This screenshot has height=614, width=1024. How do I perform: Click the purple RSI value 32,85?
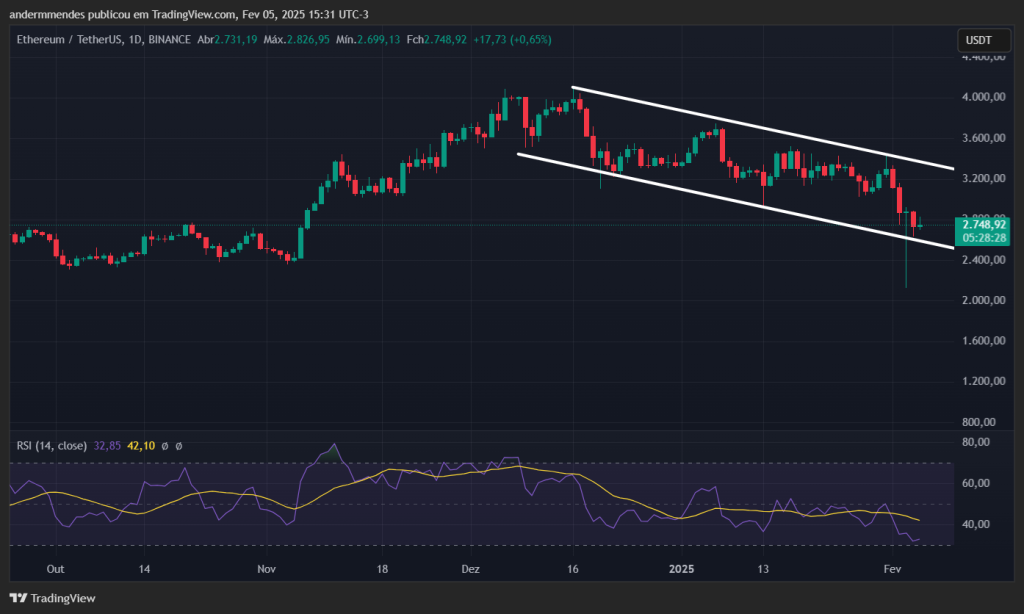pos(107,445)
